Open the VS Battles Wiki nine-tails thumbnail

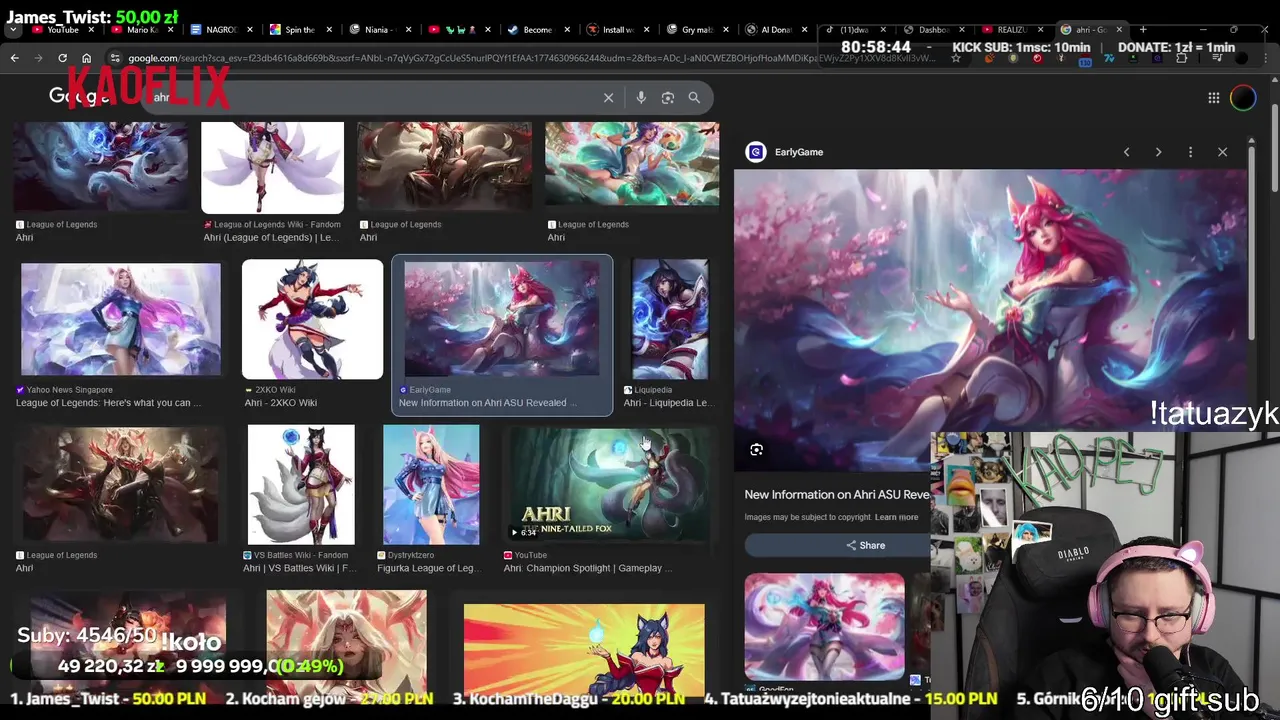tap(301, 484)
